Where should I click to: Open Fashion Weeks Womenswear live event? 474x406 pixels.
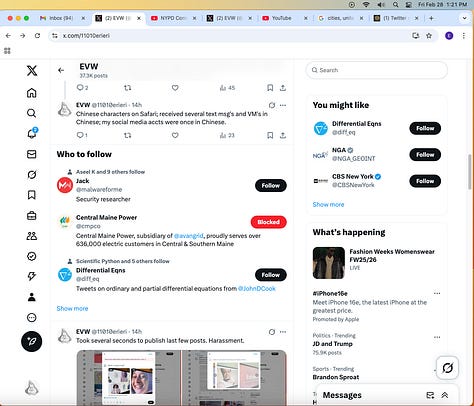click(x=377, y=263)
